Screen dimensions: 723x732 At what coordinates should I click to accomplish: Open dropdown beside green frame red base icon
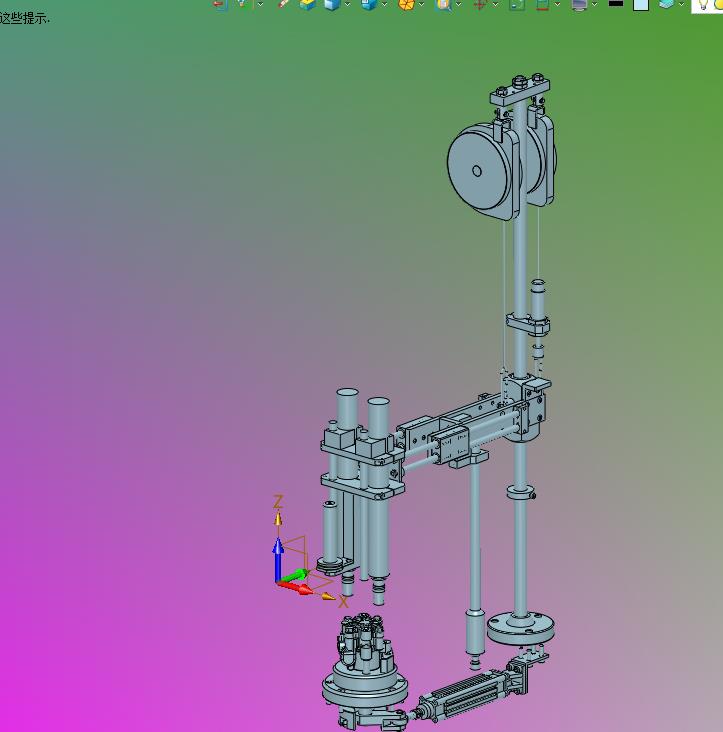[x=557, y=4]
